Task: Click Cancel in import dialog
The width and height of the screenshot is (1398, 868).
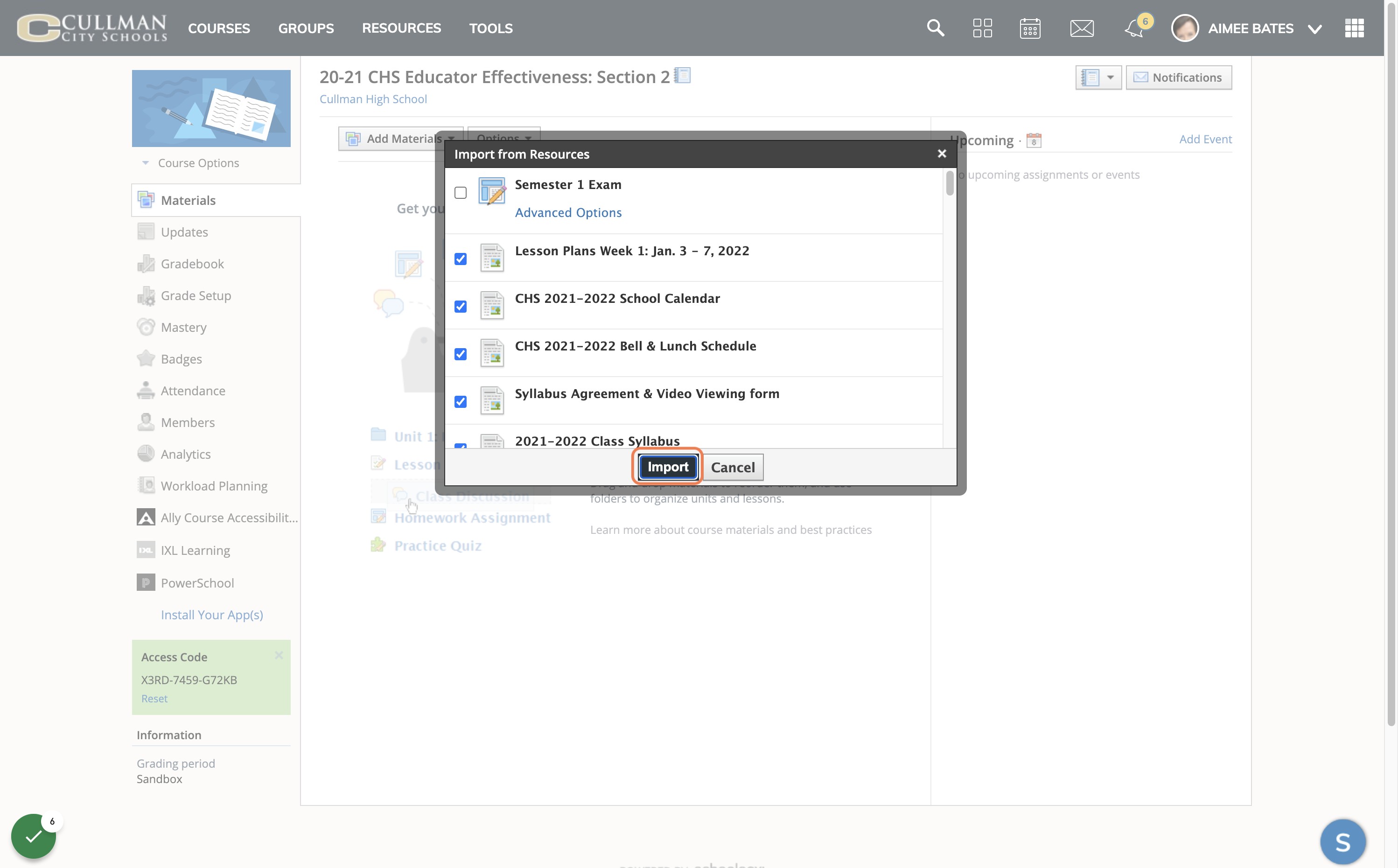Action: tap(733, 467)
